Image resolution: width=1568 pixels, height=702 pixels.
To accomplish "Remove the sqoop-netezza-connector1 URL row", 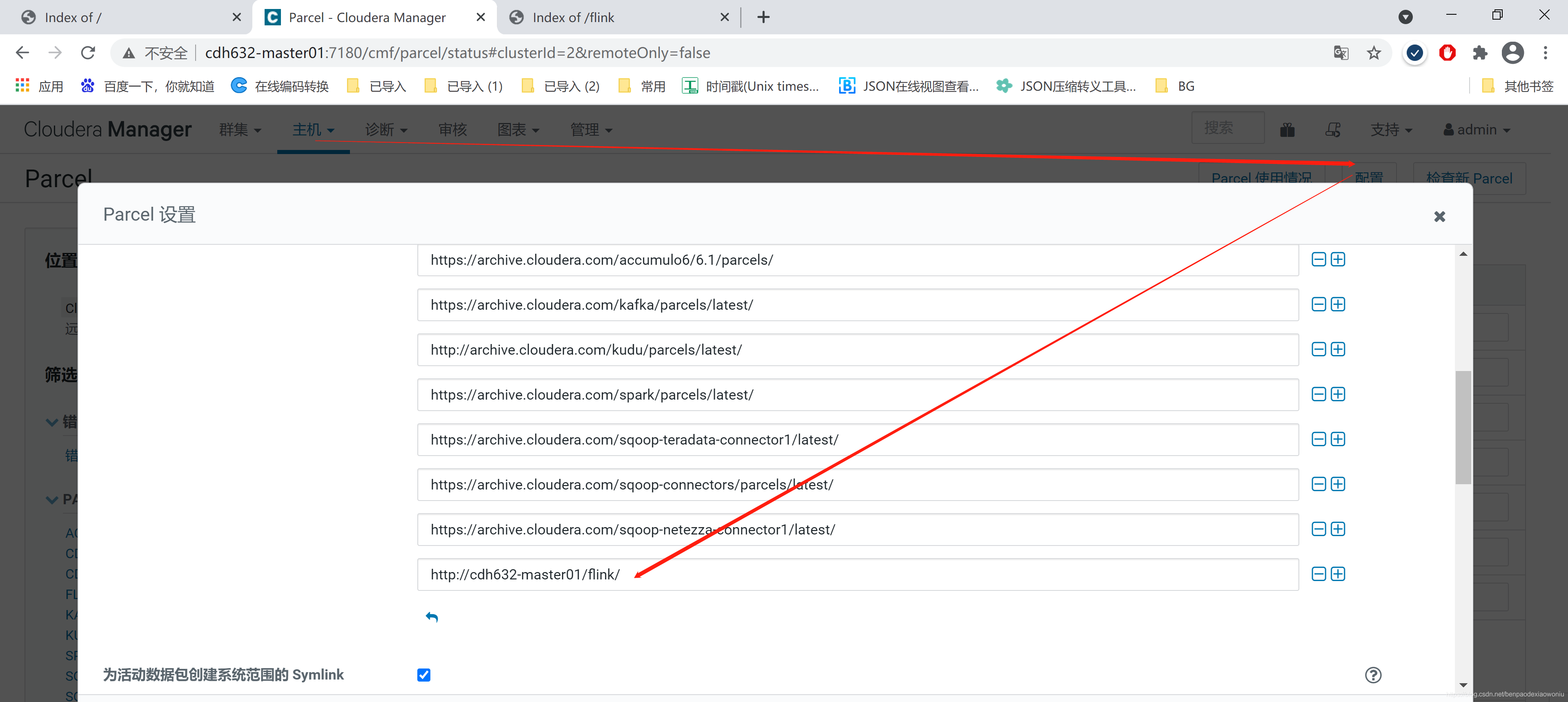I will point(1319,529).
